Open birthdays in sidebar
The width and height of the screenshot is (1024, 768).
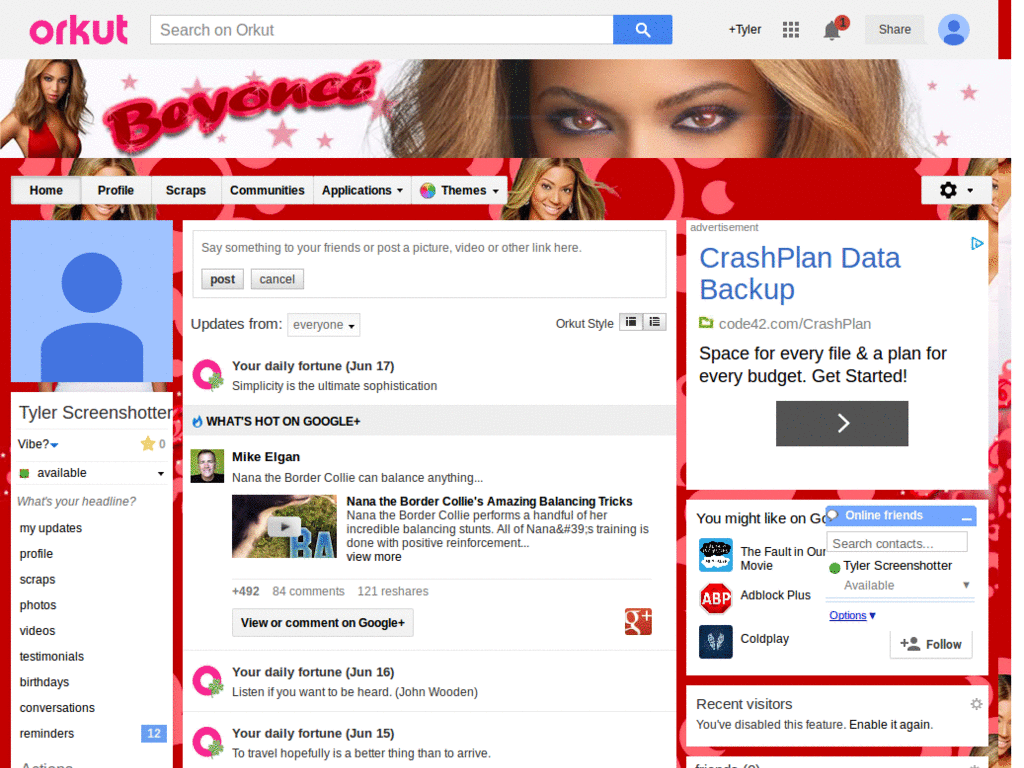point(44,682)
